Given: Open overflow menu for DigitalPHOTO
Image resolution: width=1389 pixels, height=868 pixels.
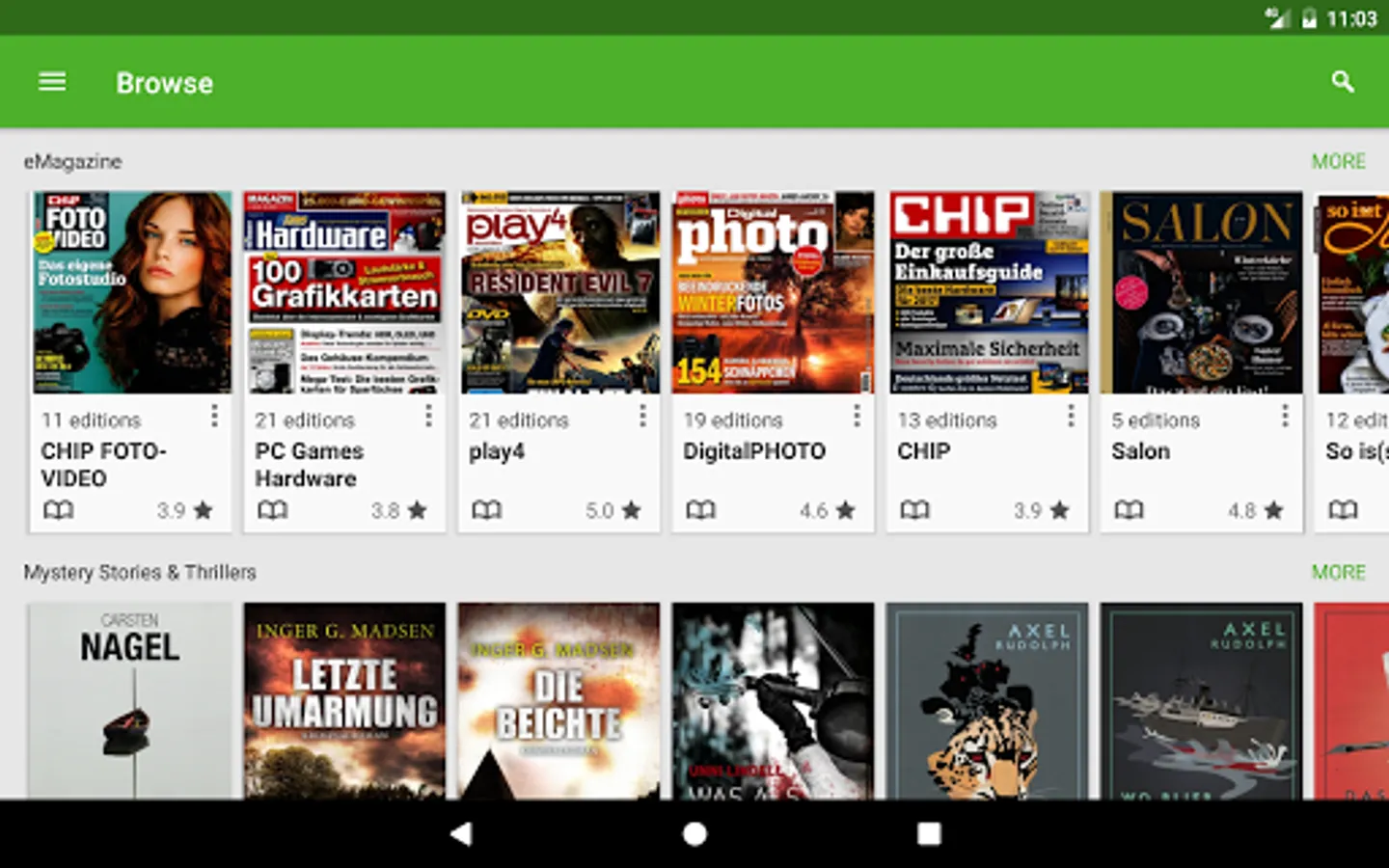Looking at the screenshot, I should [857, 416].
